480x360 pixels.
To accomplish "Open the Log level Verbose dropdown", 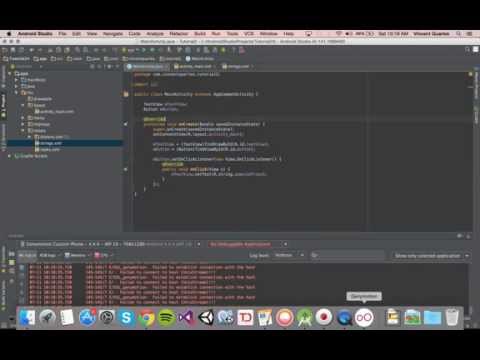I will (x=289, y=255).
